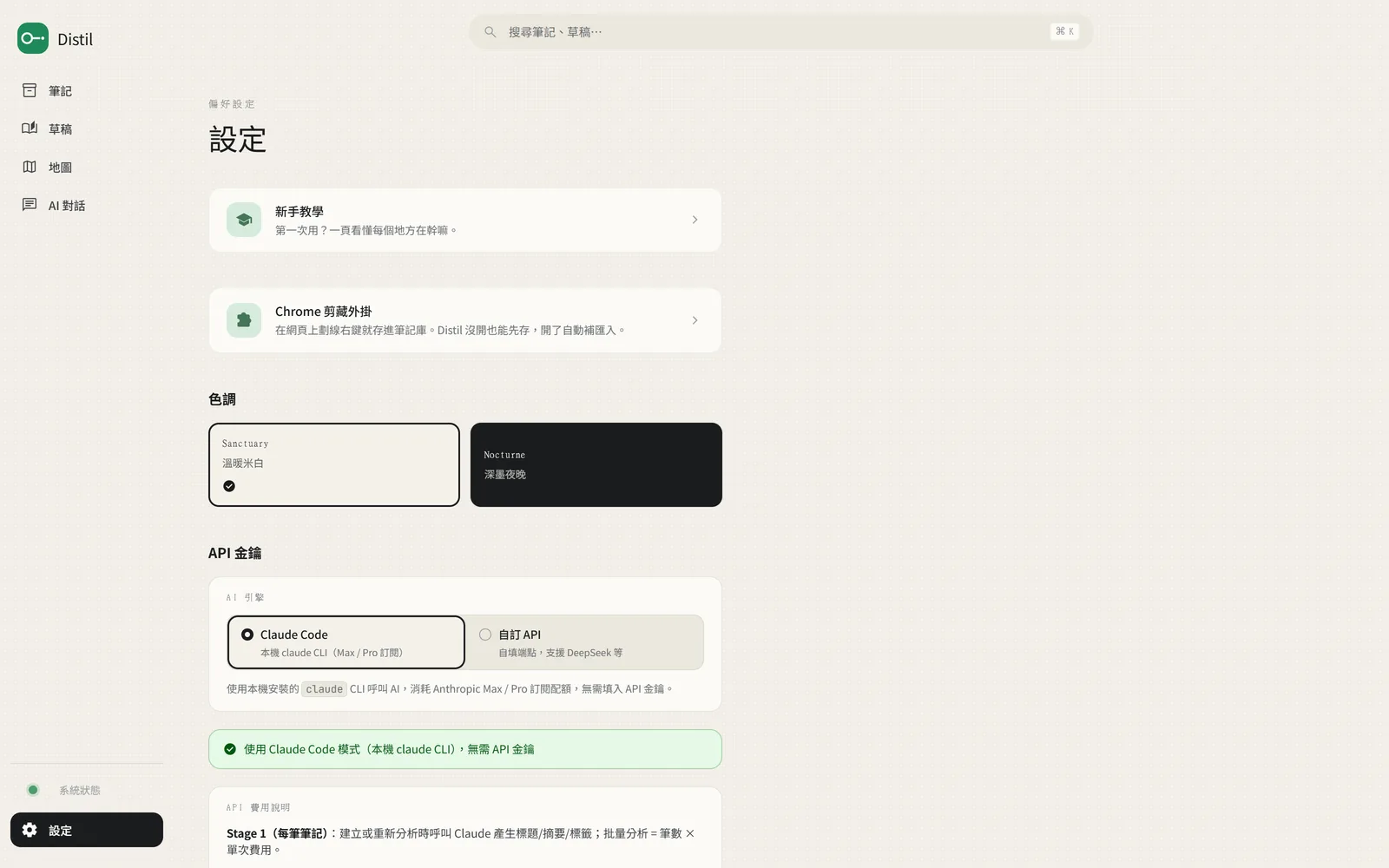Select the Sanctuary 溫暖米白 theme
The height and width of the screenshot is (868, 1389).
pyautogui.click(x=334, y=464)
